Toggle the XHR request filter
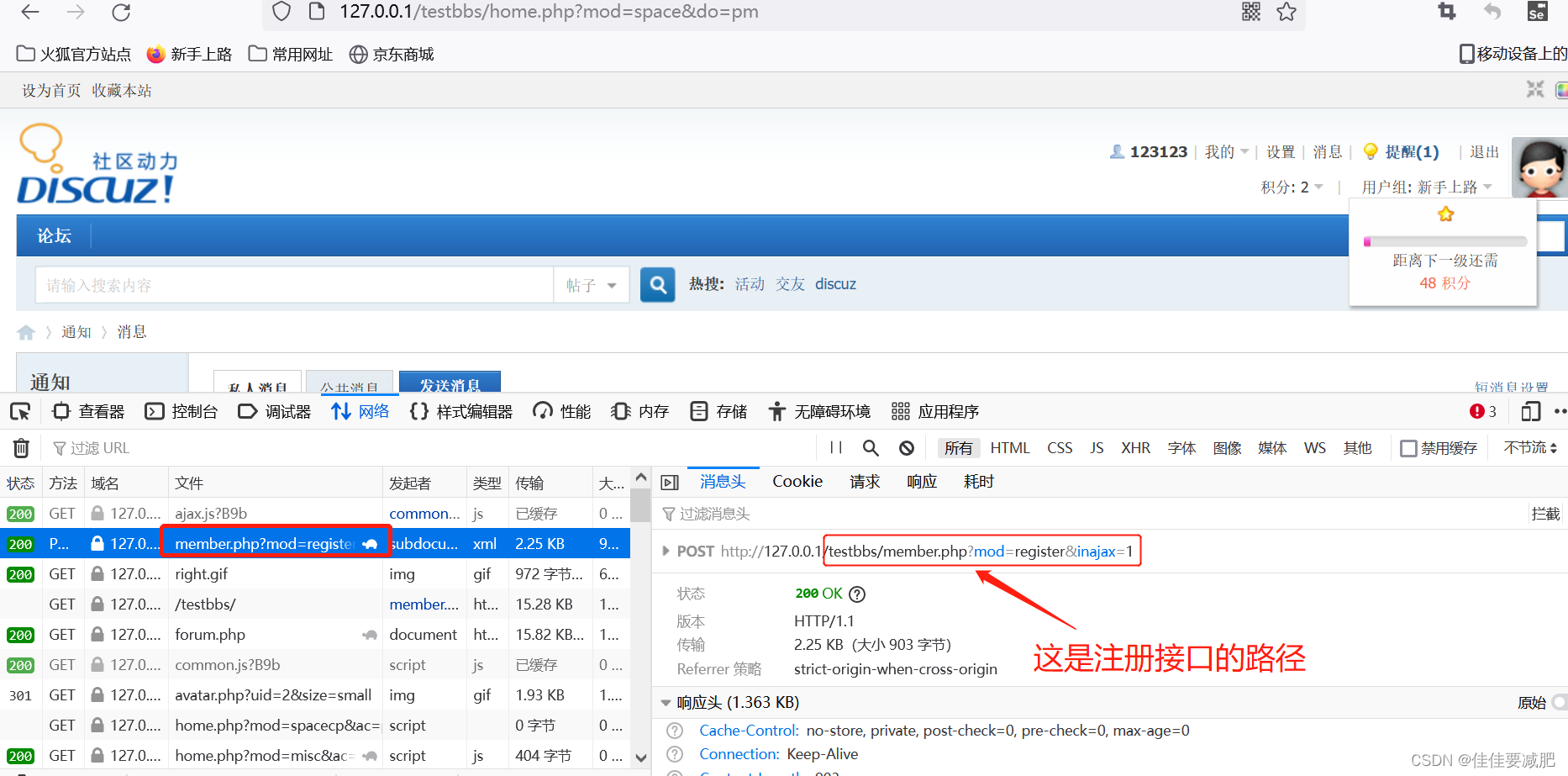The width and height of the screenshot is (1568, 776). tap(1135, 448)
